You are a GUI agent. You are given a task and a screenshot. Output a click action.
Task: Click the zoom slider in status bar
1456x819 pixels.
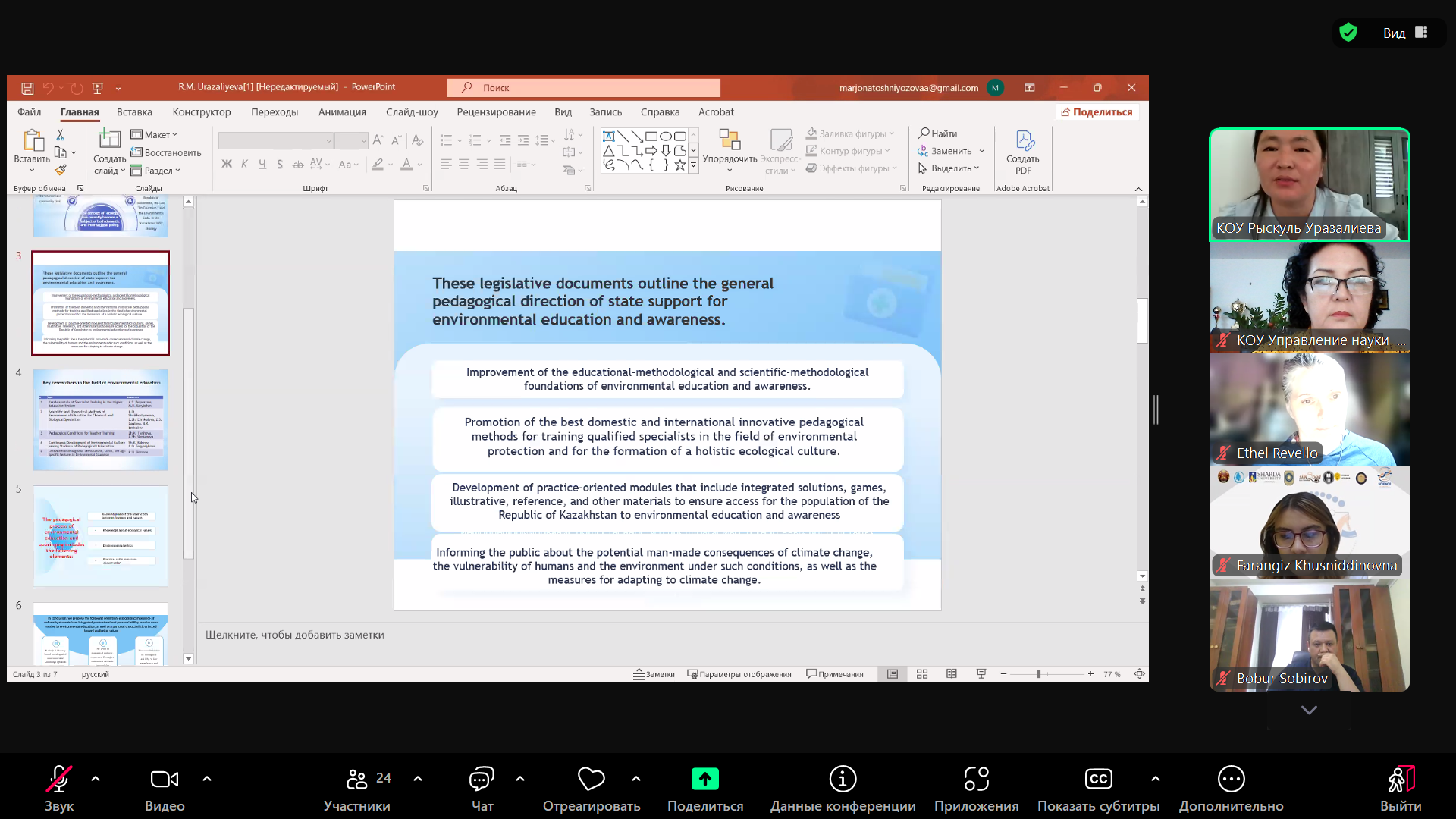coord(1039,674)
